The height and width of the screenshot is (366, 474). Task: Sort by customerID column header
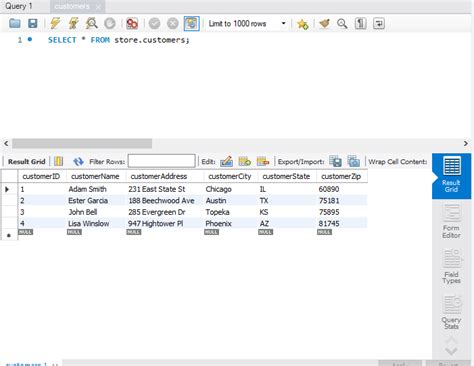(41, 176)
